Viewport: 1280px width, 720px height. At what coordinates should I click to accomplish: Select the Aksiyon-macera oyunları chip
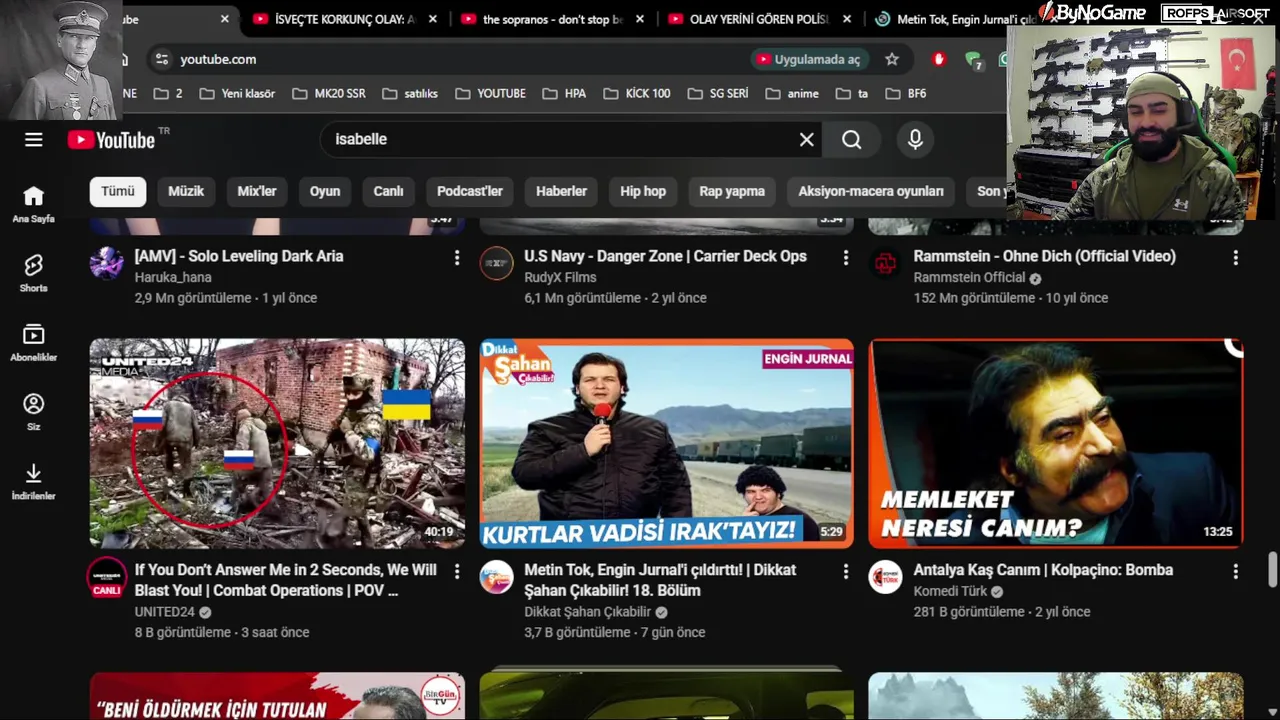coord(871,191)
